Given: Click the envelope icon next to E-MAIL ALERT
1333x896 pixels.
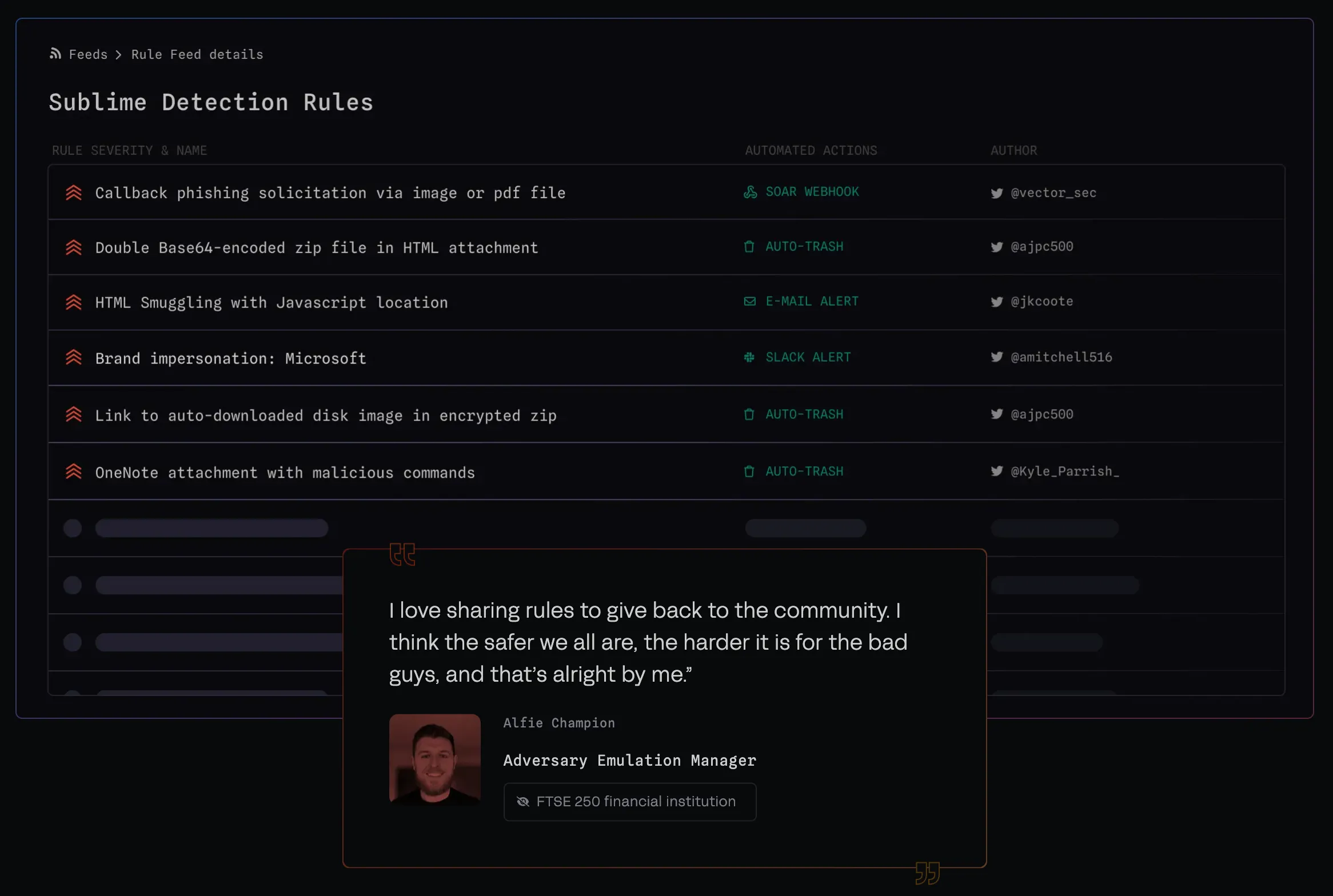Looking at the screenshot, I should tap(749, 301).
